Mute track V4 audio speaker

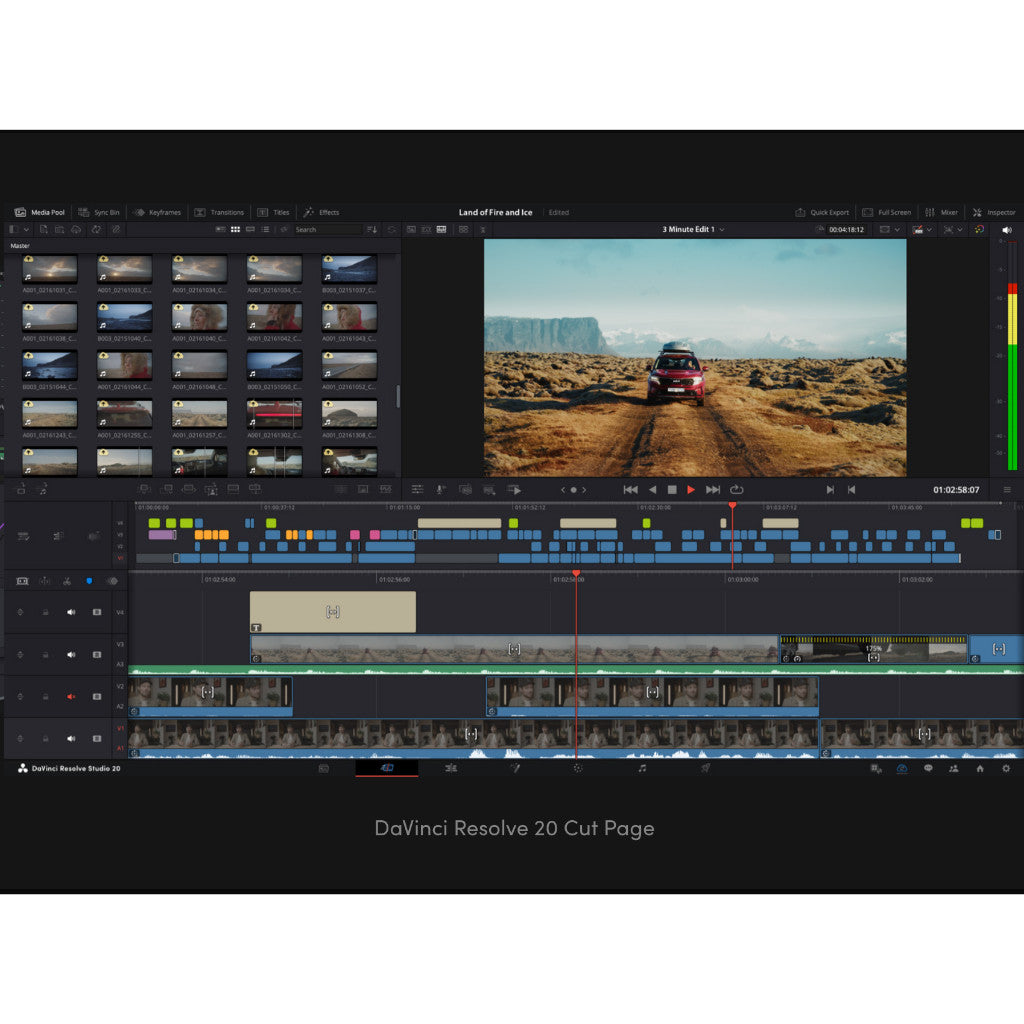coord(71,612)
